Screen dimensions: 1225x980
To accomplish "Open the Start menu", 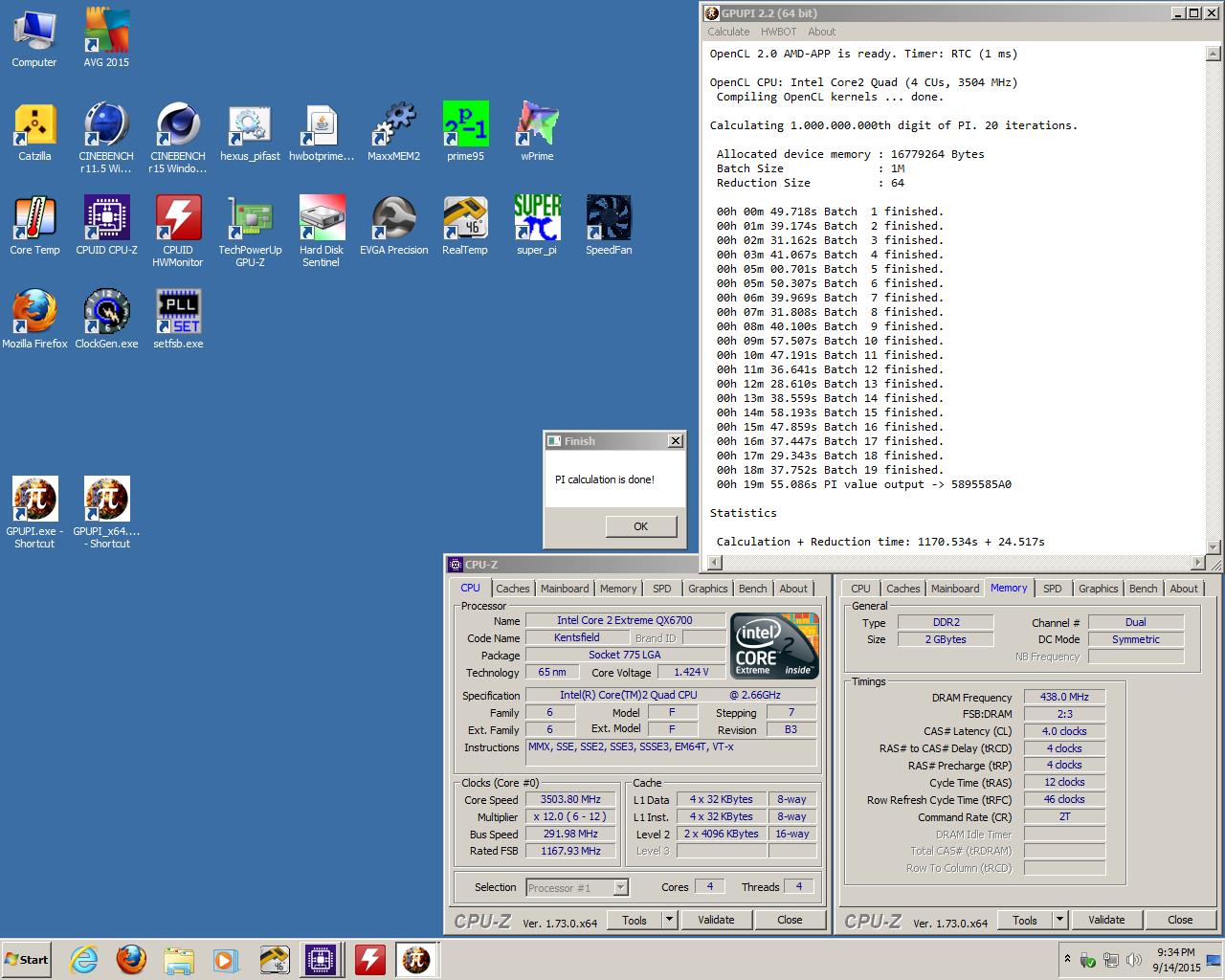I will click(27, 960).
